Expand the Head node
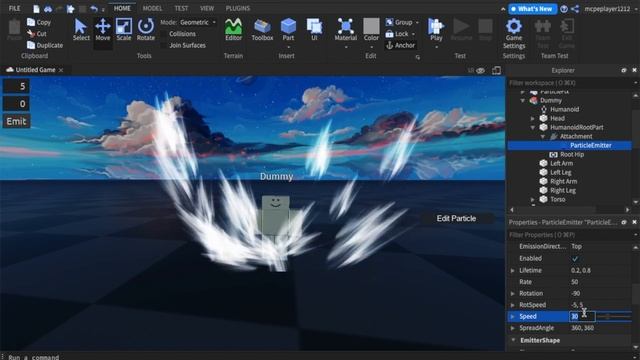Image resolution: width=640 pixels, height=360 pixels. click(533, 118)
